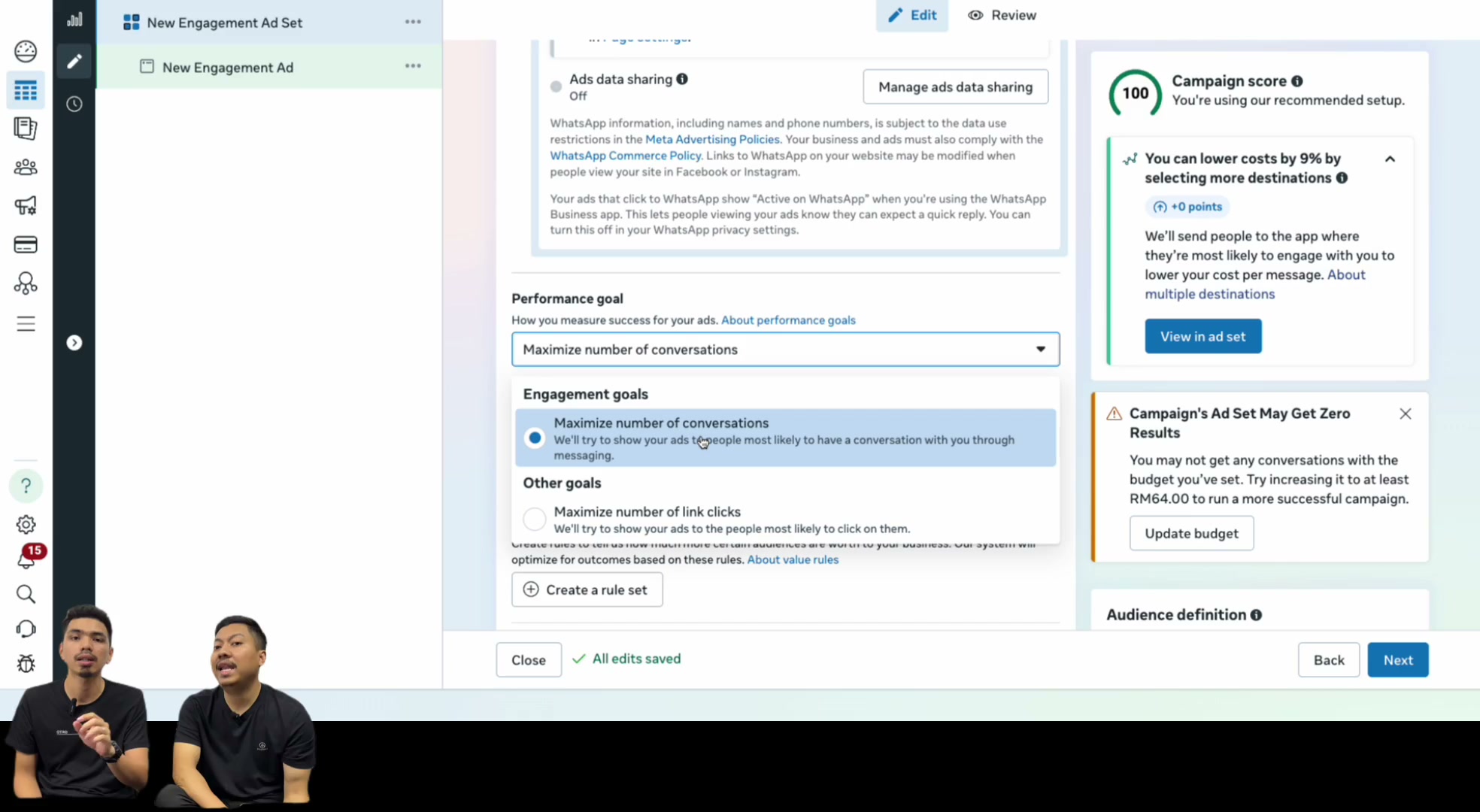Open New Engagement Ad Set options menu
This screenshot has height=812, width=1480.
click(x=413, y=22)
